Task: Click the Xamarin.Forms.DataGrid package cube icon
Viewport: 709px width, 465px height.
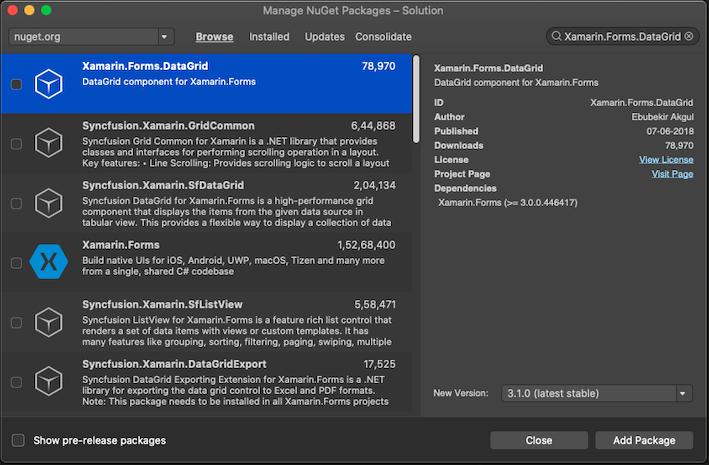Action: tap(48, 84)
